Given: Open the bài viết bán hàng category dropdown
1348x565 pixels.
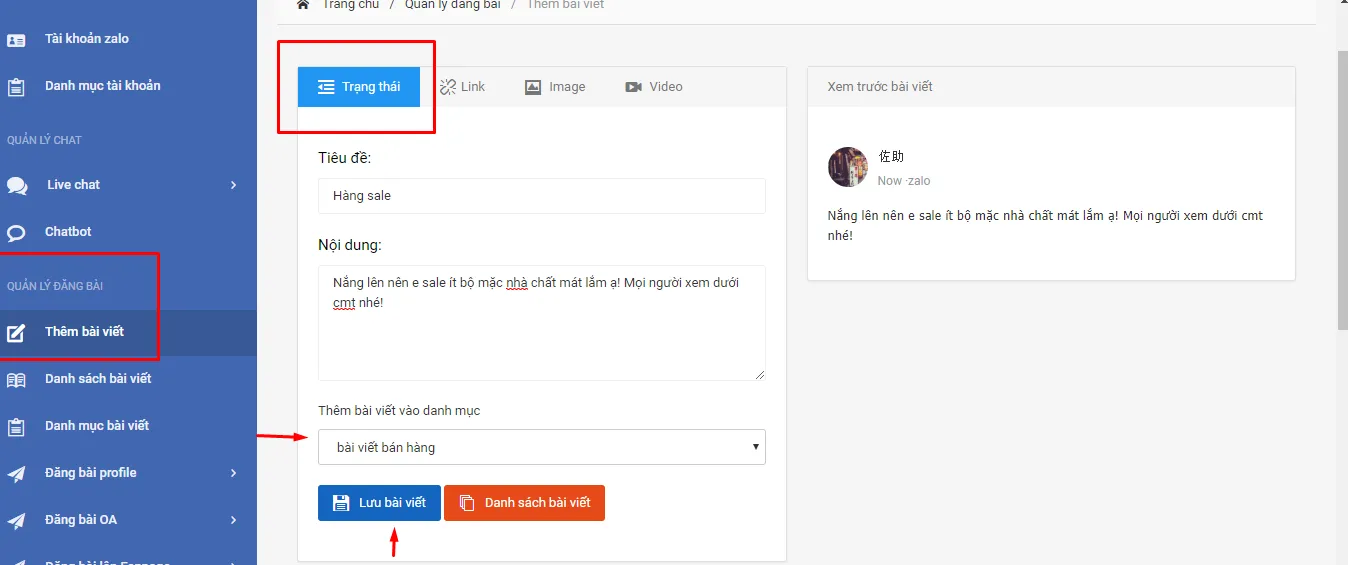Looking at the screenshot, I should [x=541, y=447].
